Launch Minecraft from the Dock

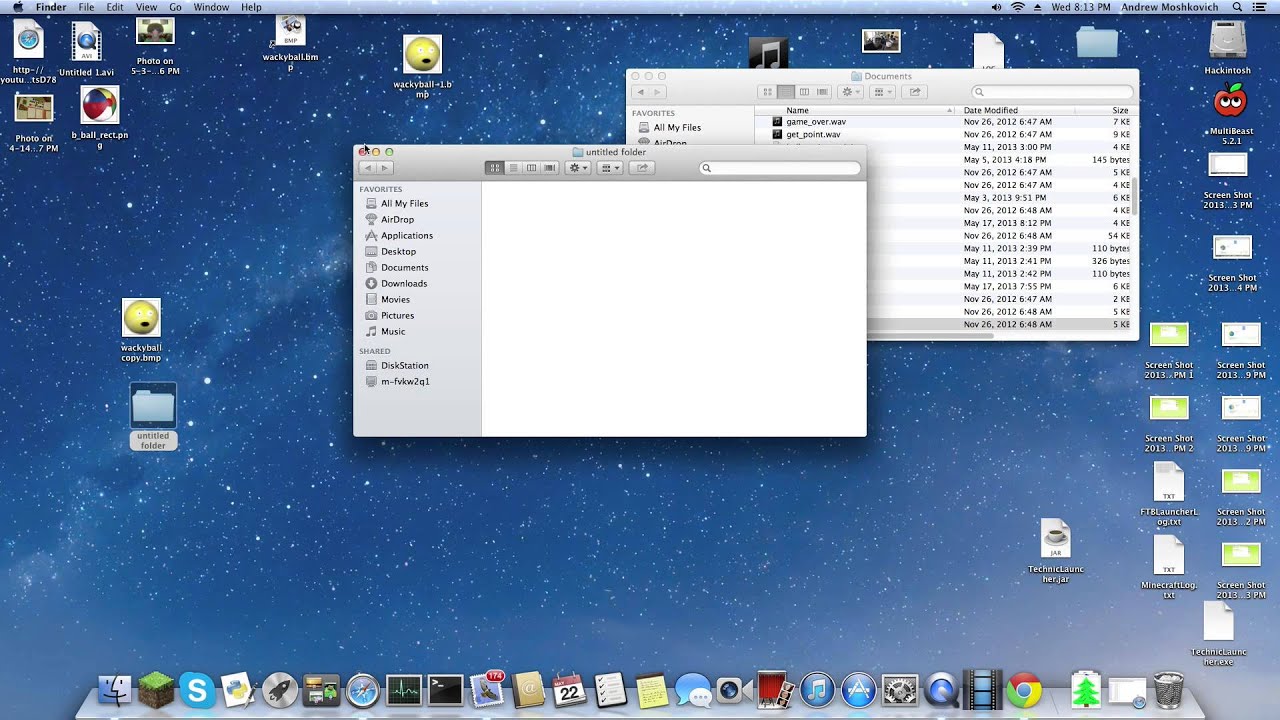tap(155, 689)
